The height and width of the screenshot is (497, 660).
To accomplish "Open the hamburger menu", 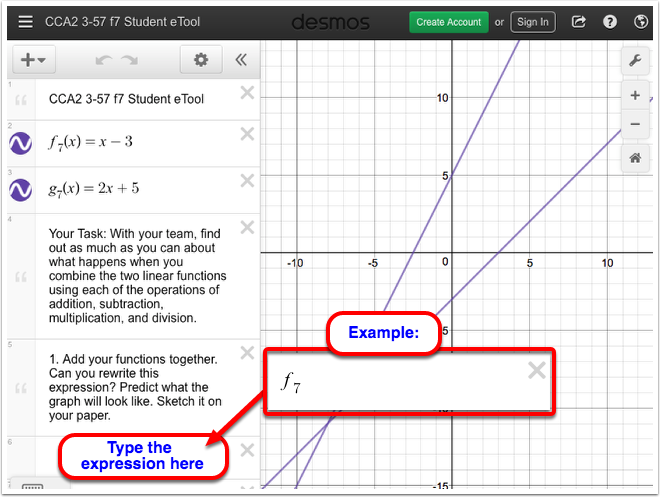I will (25, 22).
